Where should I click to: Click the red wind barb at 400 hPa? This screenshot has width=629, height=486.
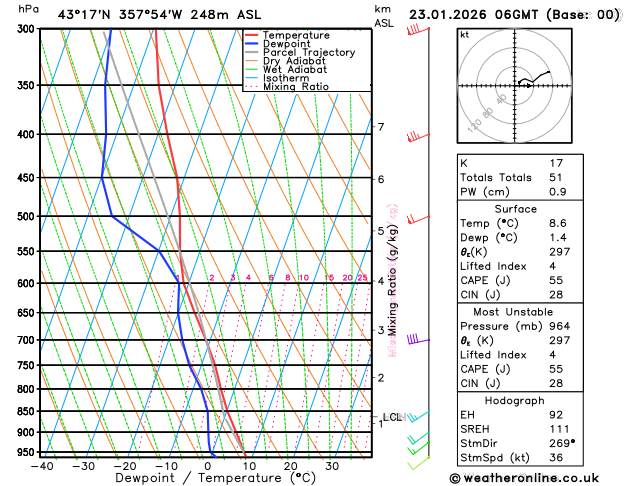coord(418,137)
